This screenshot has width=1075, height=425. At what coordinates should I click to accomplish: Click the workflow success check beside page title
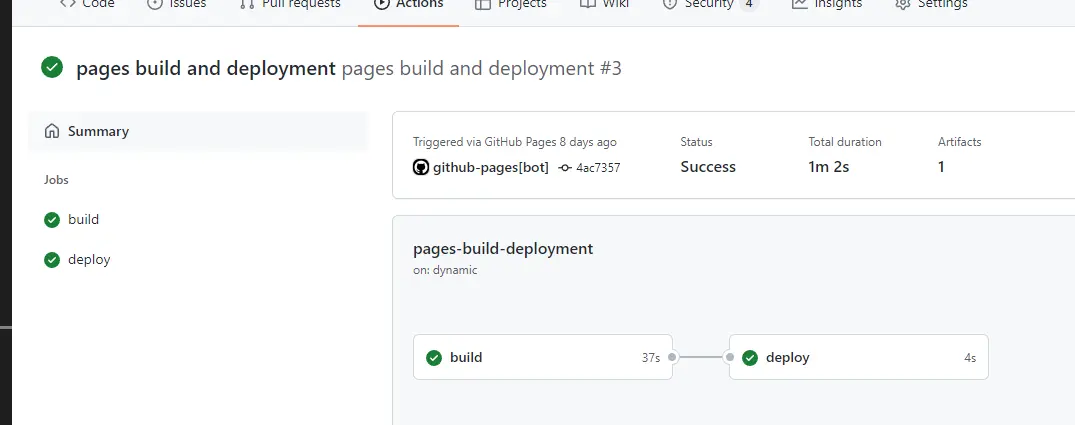(52, 68)
